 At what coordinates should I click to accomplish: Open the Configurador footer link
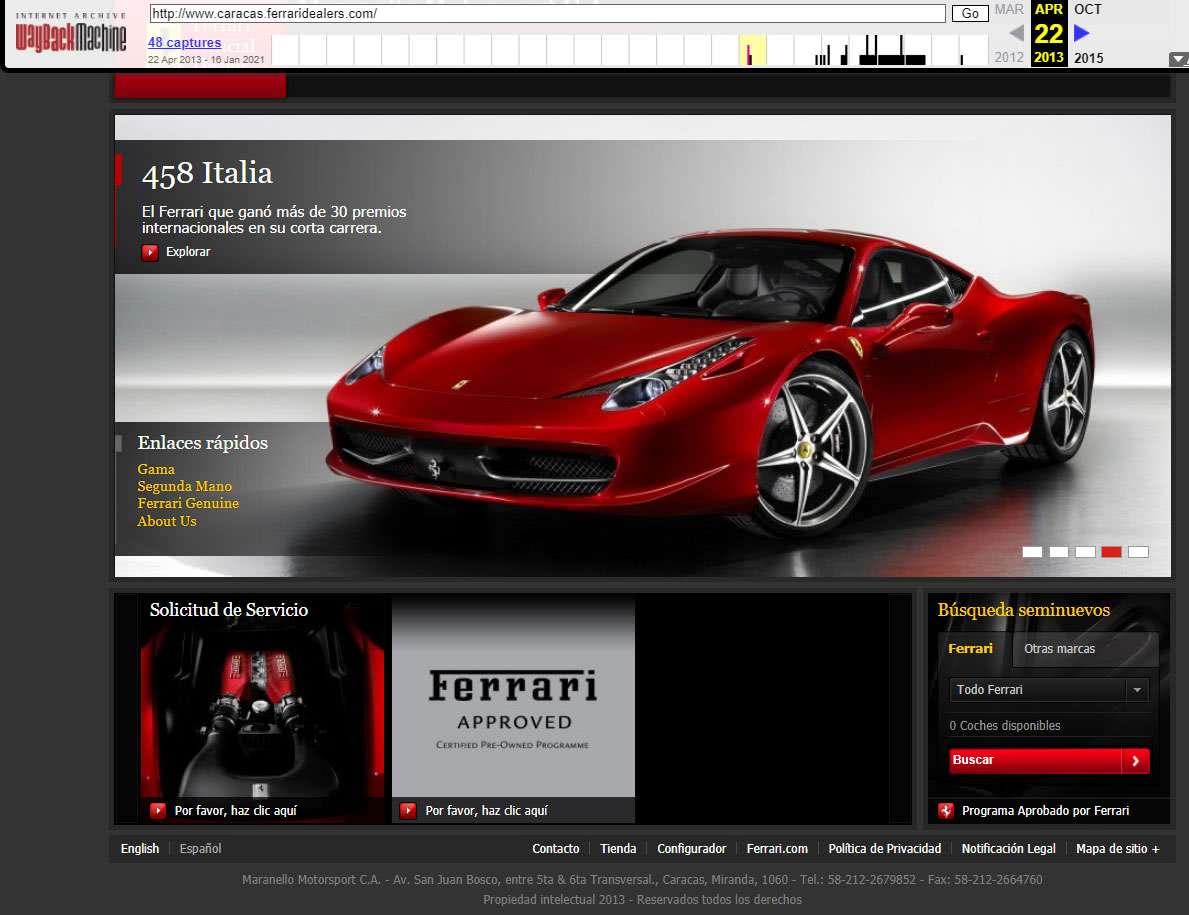692,848
